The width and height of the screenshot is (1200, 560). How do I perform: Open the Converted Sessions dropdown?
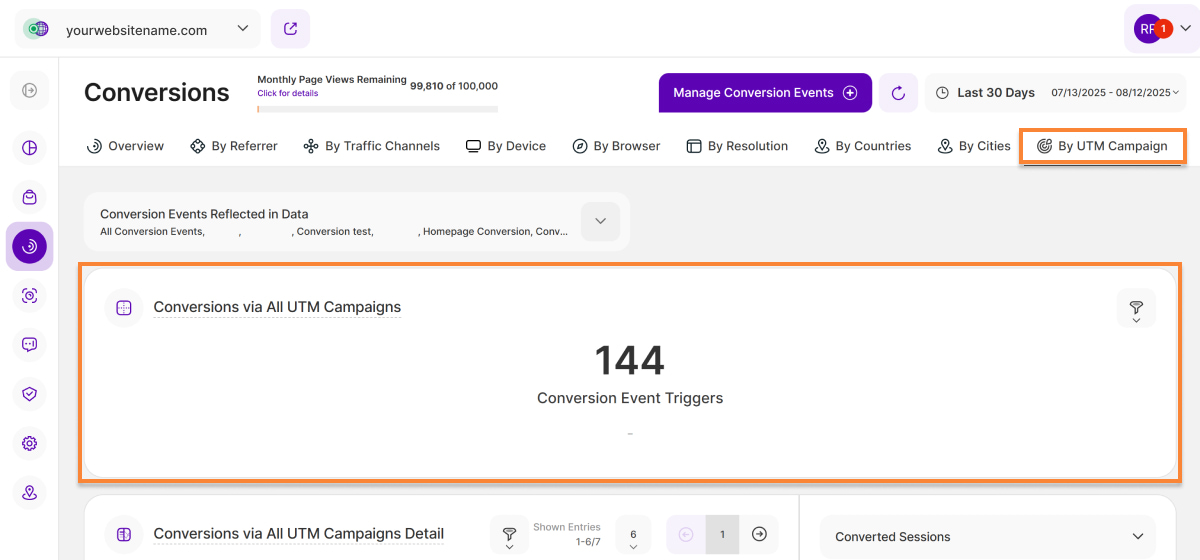(x=987, y=537)
